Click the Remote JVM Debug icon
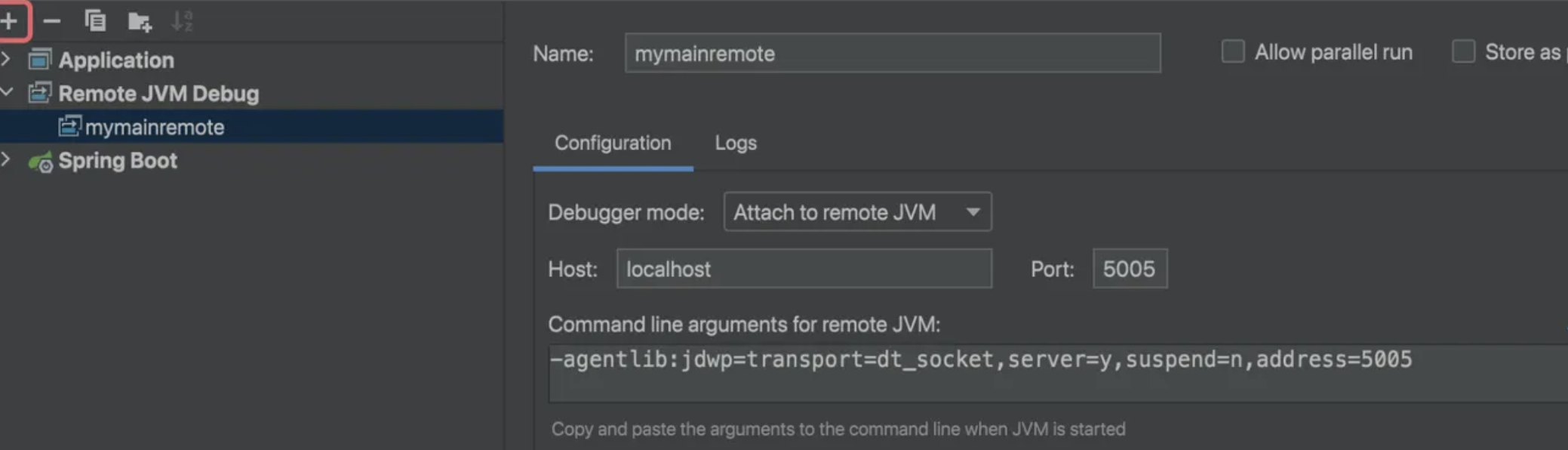The height and width of the screenshot is (450, 1568). [40, 93]
